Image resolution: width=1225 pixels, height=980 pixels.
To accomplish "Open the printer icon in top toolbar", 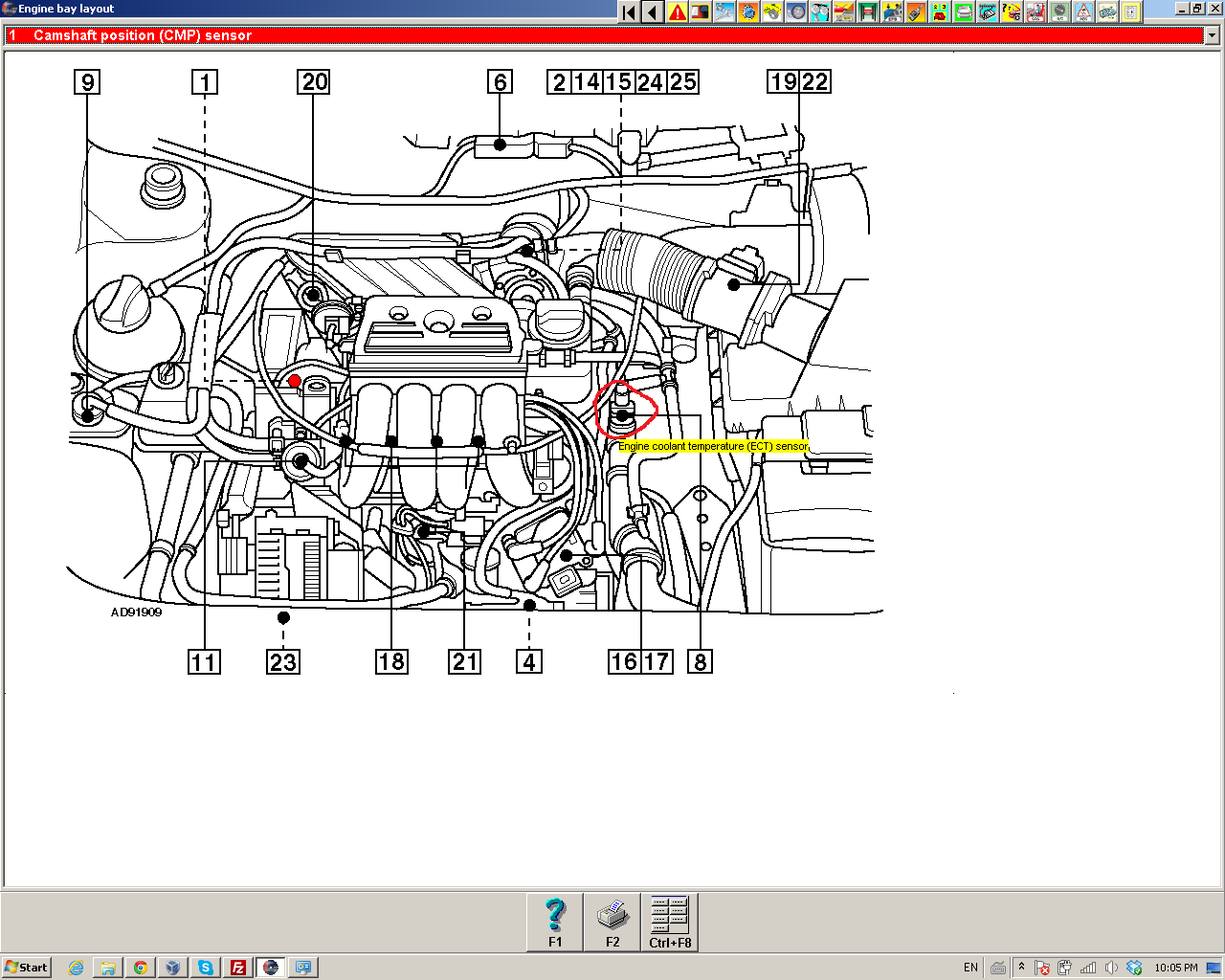I will pos(964,12).
